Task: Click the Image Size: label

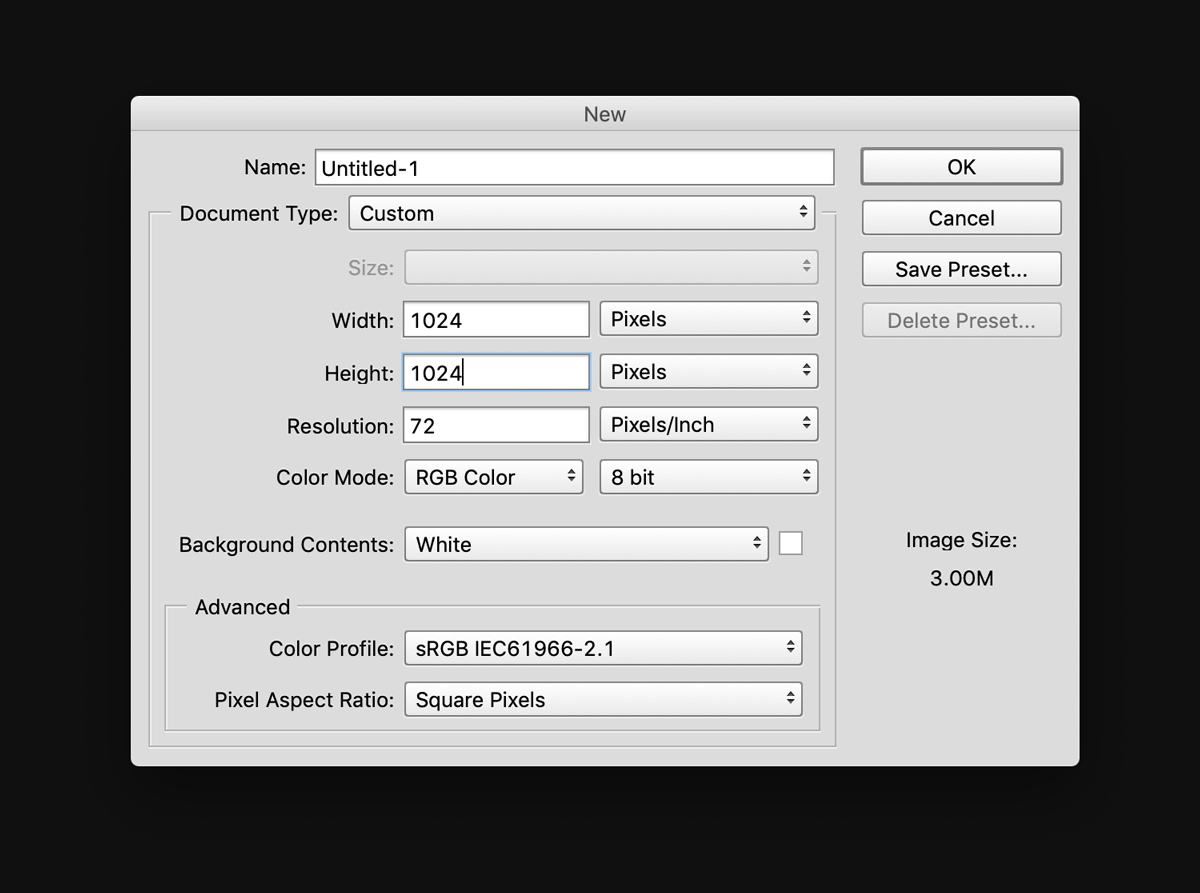Action: click(x=961, y=540)
